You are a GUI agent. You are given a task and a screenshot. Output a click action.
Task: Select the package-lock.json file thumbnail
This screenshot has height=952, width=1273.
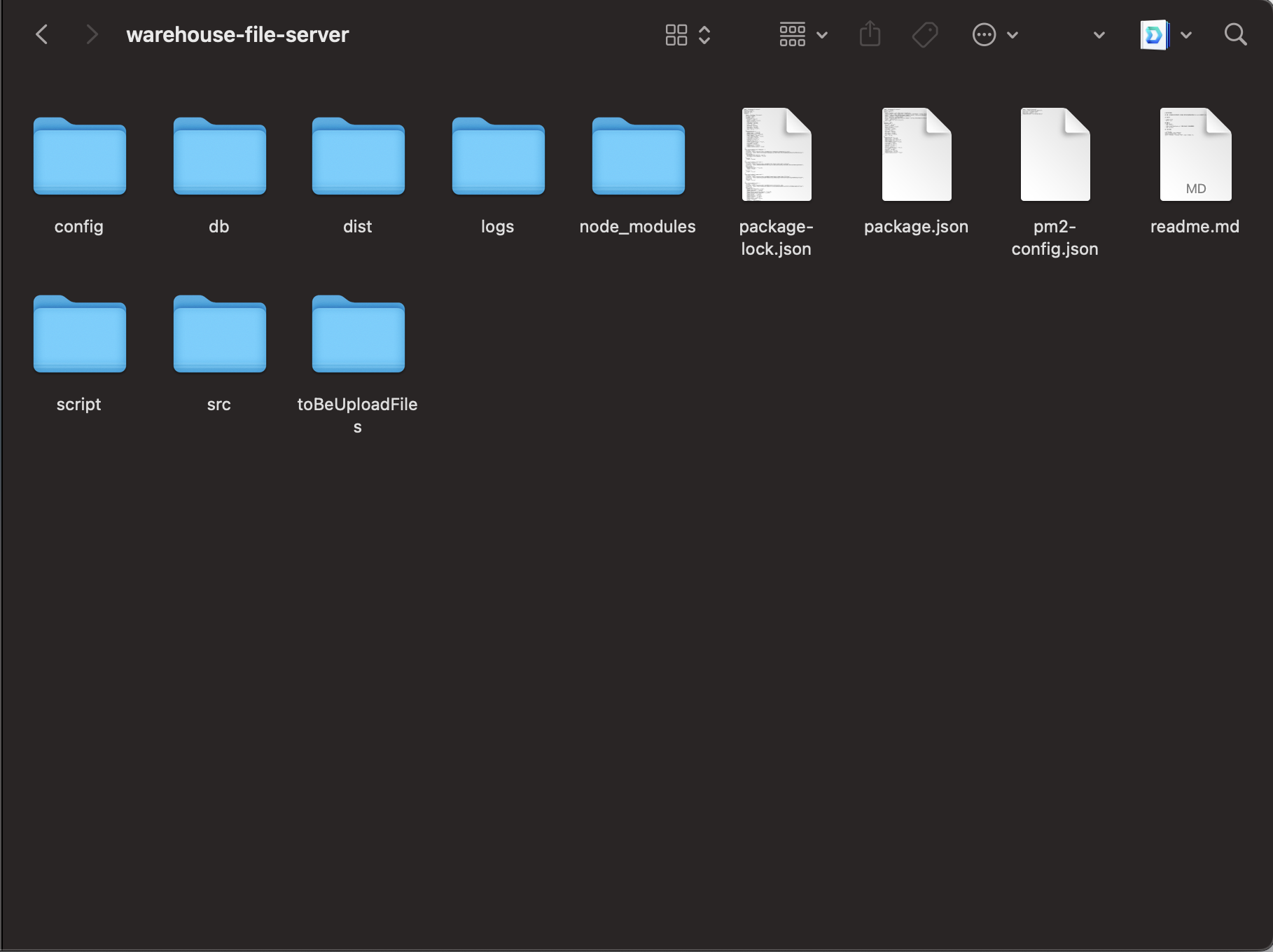point(777,155)
